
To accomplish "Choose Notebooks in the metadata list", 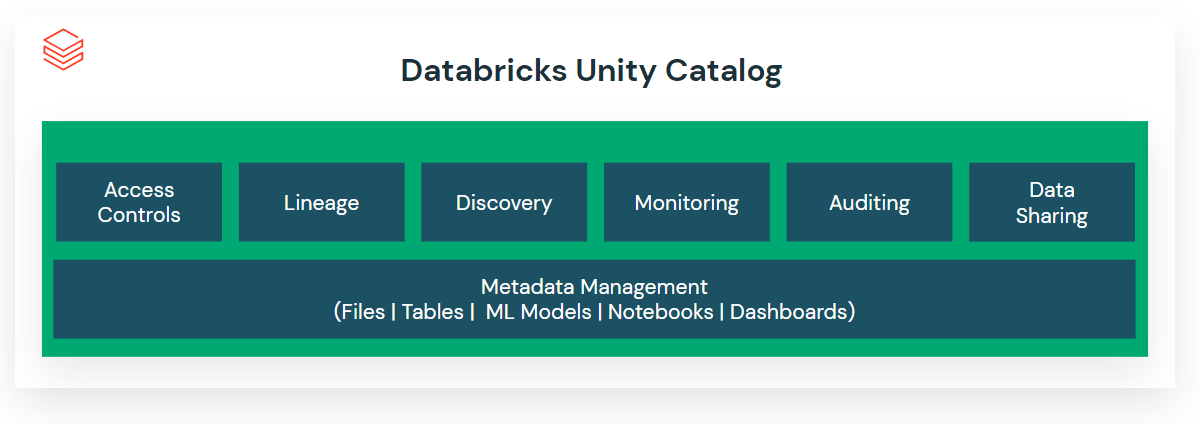I will point(660,312).
